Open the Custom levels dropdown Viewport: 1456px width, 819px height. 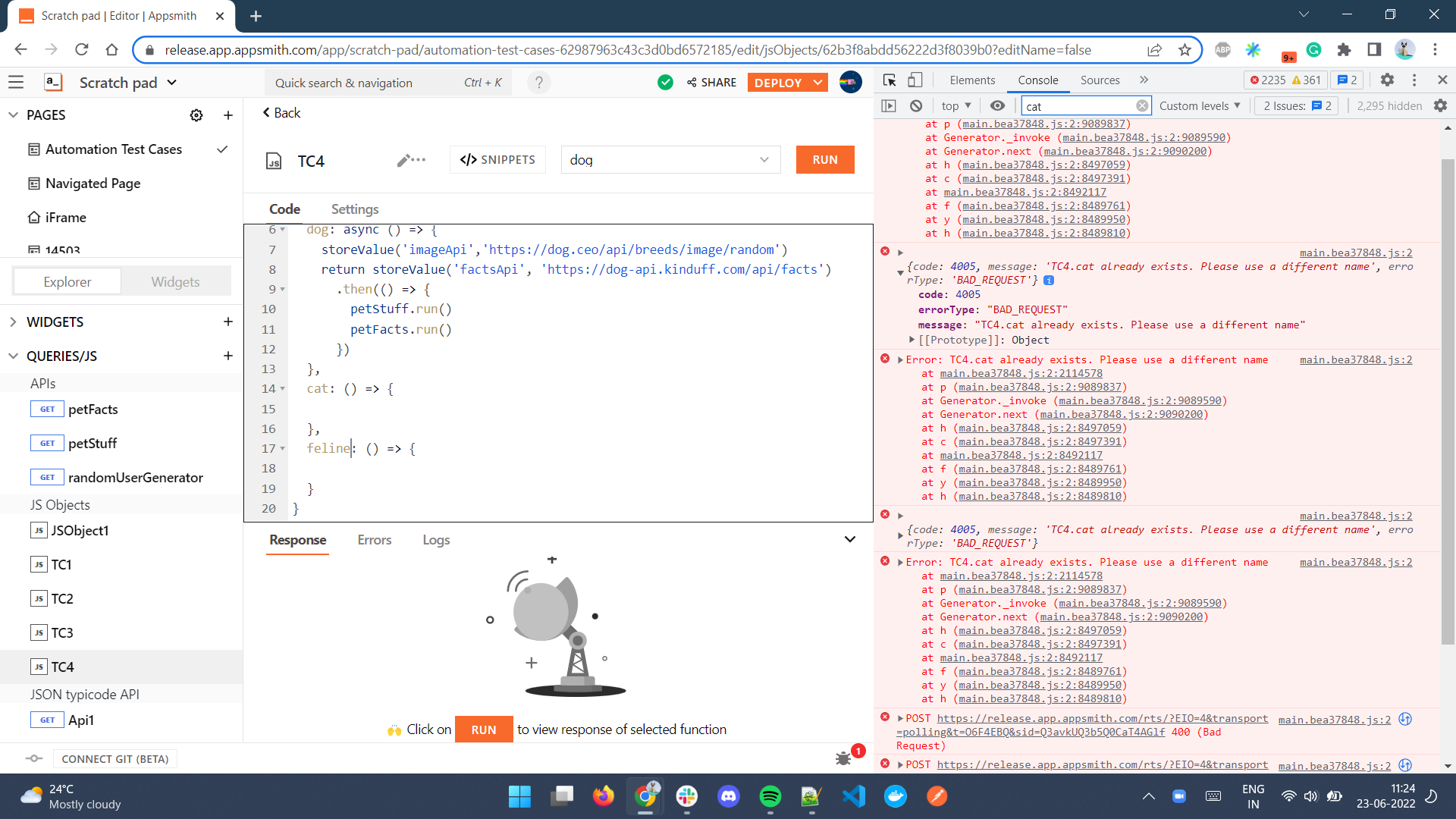click(x=1199, y=105)
